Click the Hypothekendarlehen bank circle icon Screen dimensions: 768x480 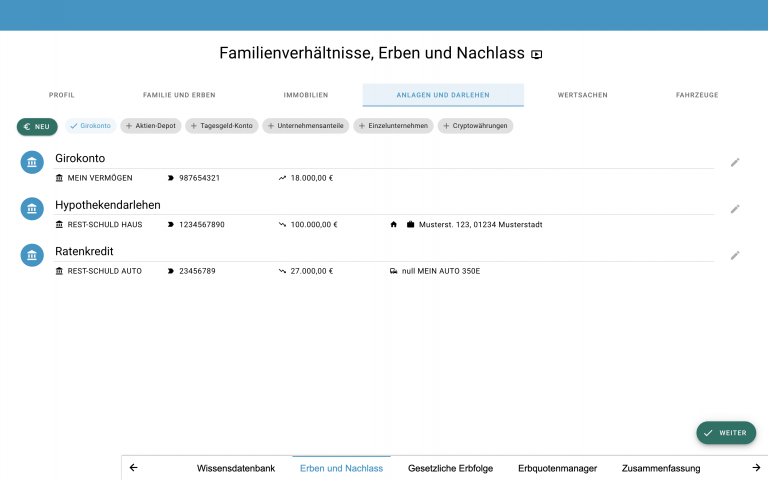[32, 209]
